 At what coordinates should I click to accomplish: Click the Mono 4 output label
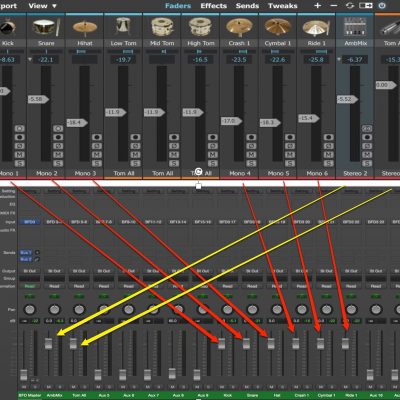pos(239,173)
